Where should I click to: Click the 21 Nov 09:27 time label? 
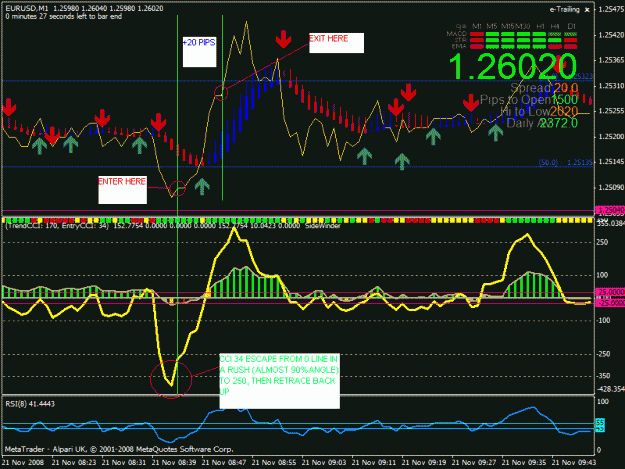click(x=474, y=463)
